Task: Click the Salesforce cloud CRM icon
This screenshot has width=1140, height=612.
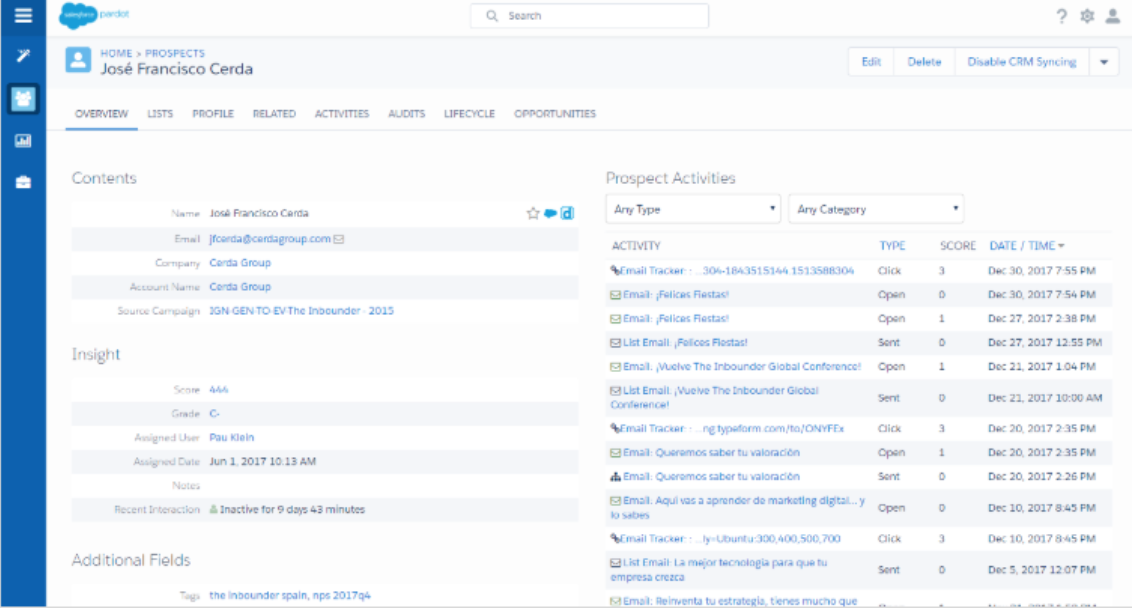Action: coord(550,213)
